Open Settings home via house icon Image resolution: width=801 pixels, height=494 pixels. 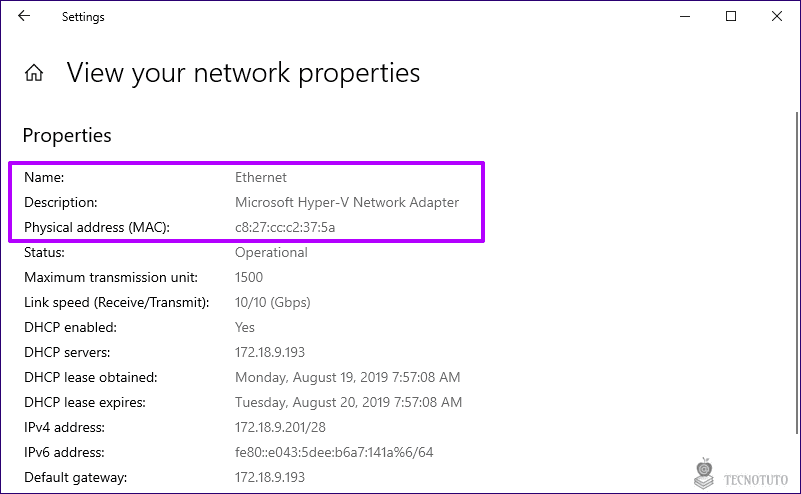pyautogui.click(x=34, y=73)
